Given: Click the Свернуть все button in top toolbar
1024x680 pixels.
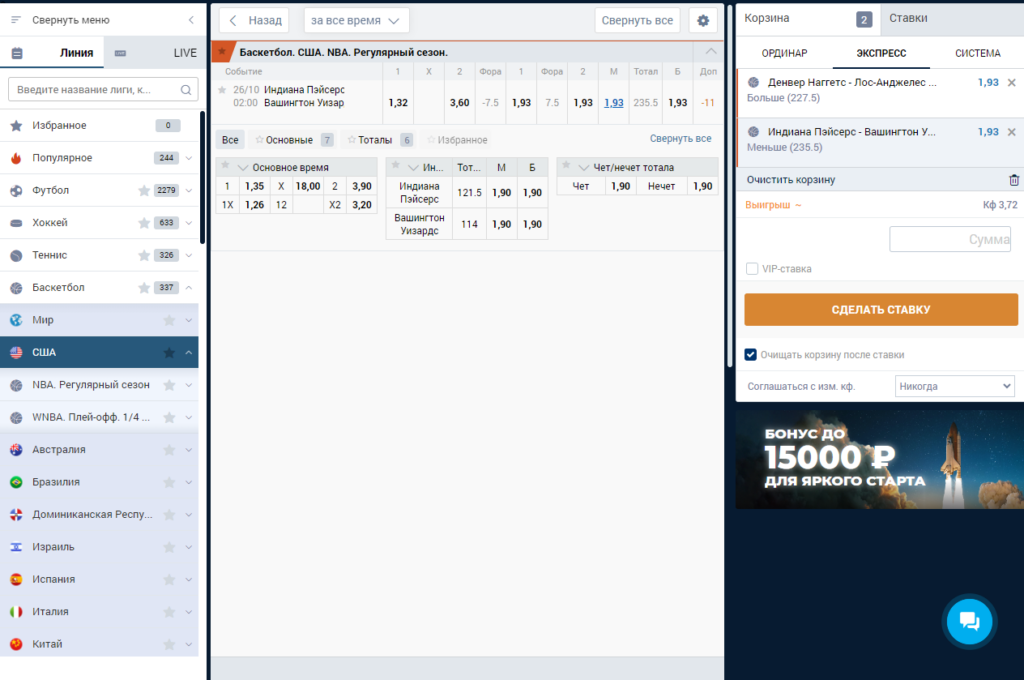Looking at the screenshot, I should (637, 20).
